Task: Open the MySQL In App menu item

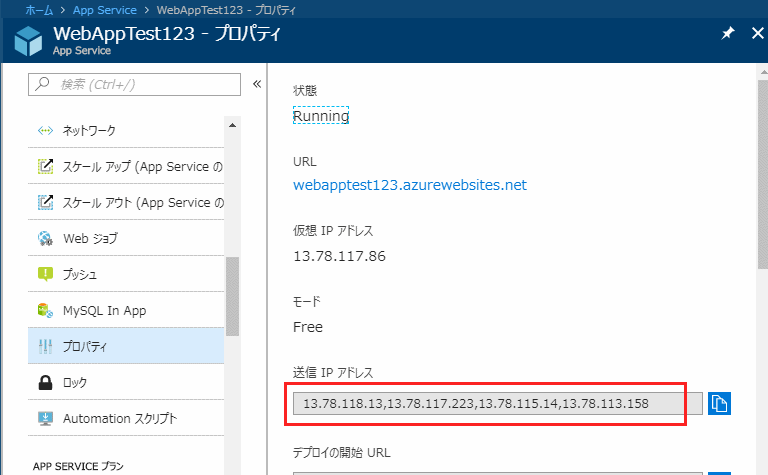Action: tap(126, 310)
